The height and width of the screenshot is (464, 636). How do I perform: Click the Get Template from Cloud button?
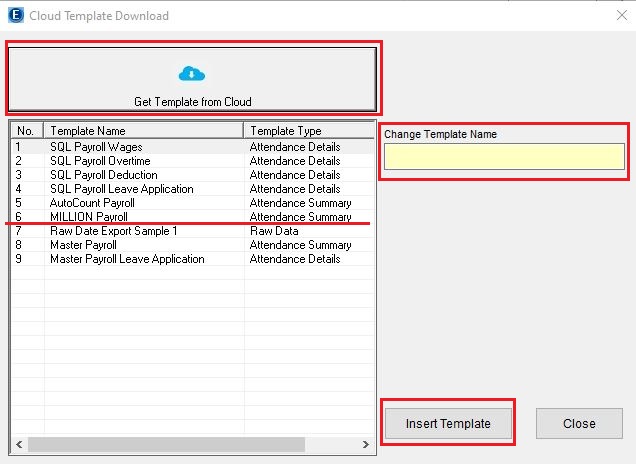point(192,79)
